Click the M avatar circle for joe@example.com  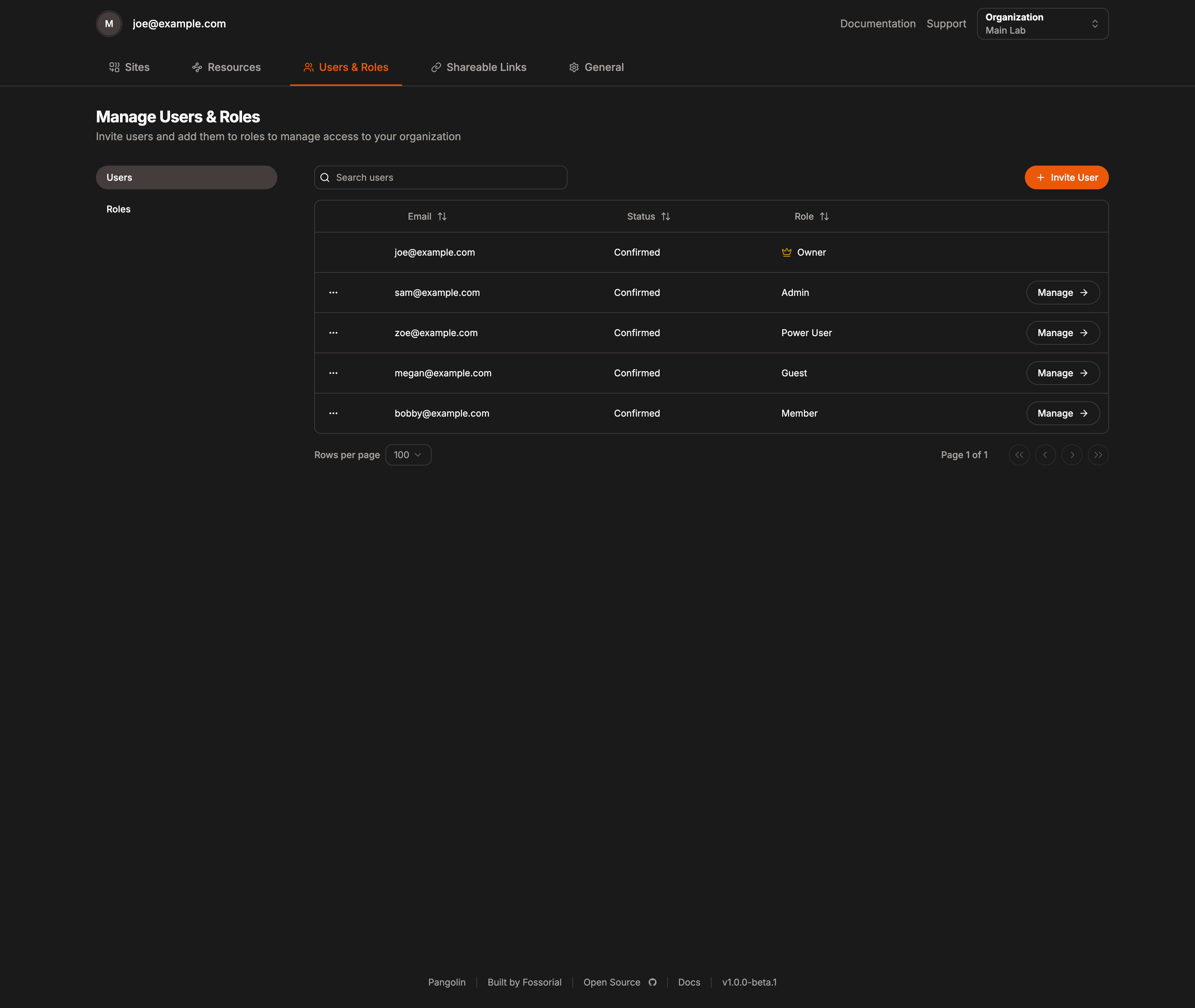click(108, 23)
